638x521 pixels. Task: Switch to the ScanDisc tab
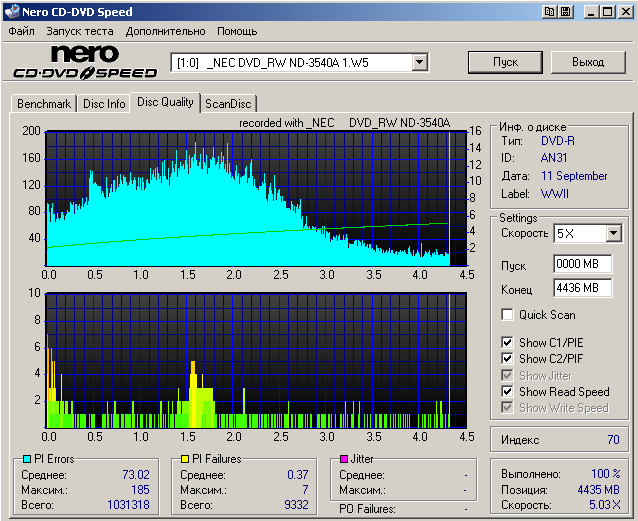click(228, 103)
